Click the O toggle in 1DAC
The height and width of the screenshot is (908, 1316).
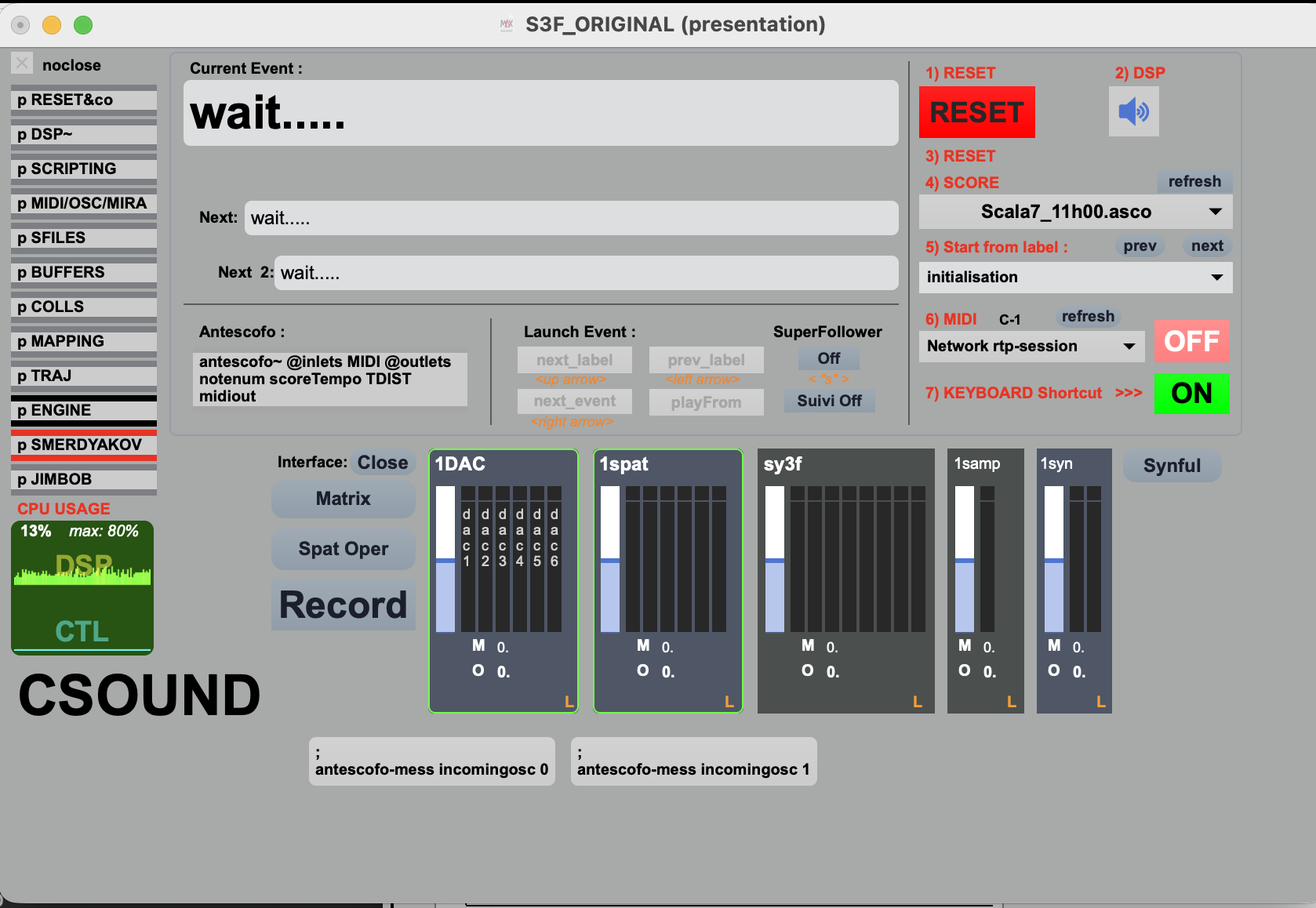click(478, 670)
